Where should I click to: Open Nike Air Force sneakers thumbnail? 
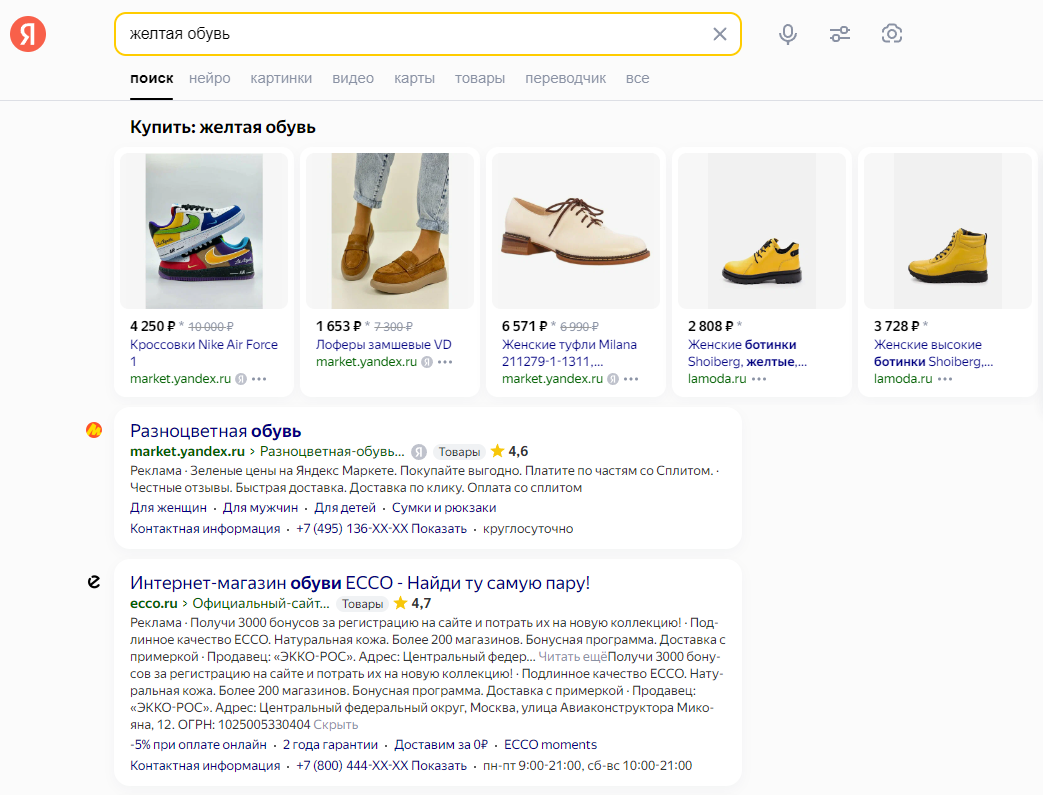(x=204, y=231)
